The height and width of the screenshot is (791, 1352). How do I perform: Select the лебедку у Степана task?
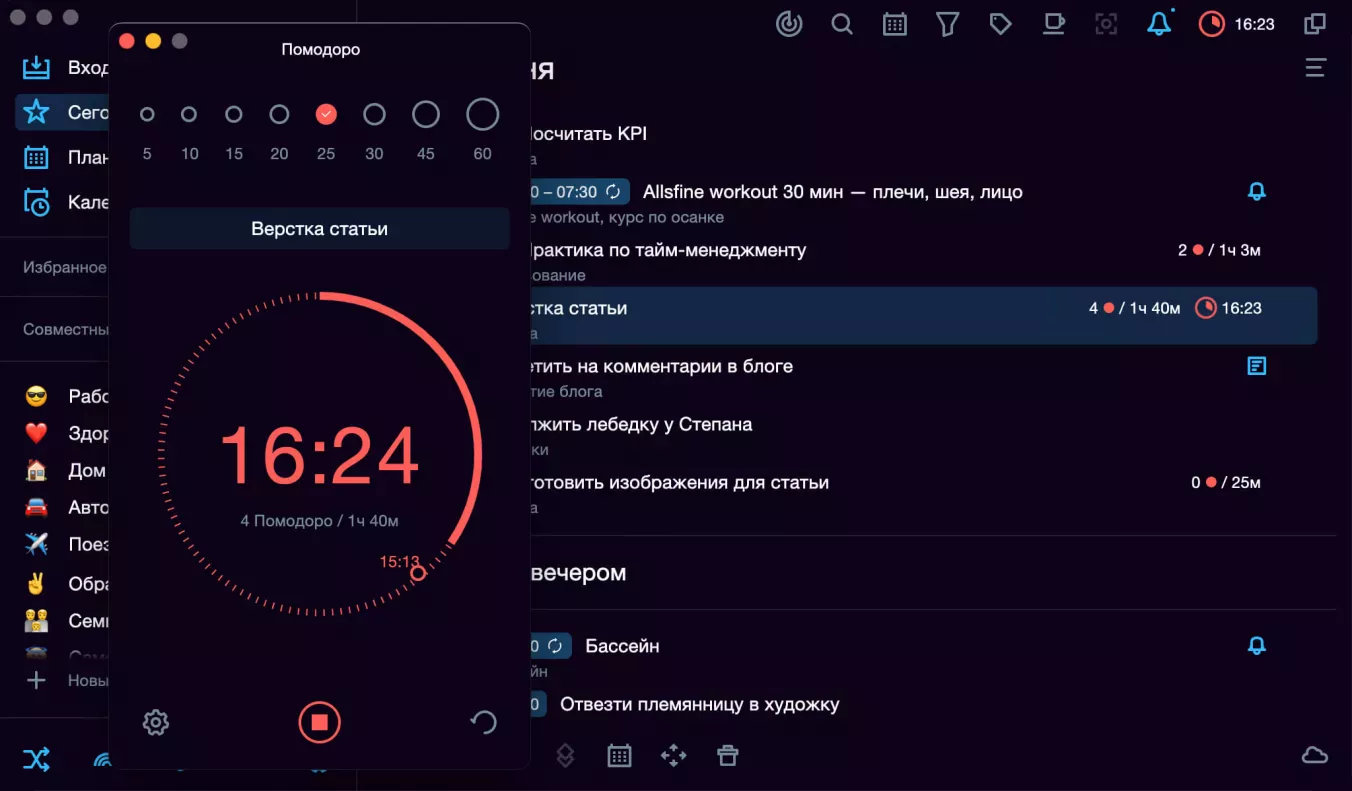[641, 424]
